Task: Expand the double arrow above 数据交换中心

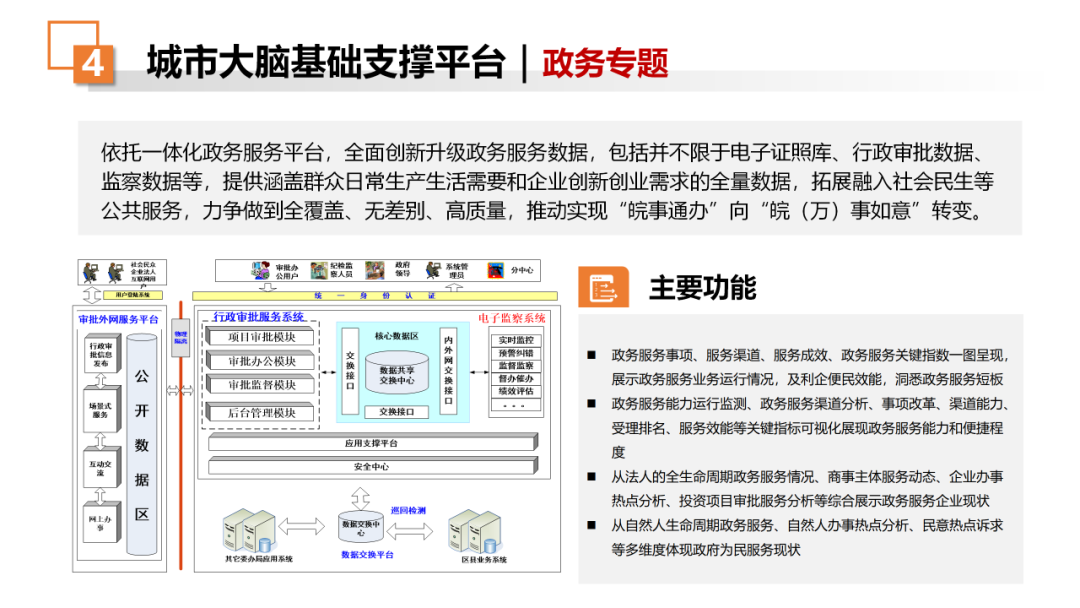Action: (x=360, y=495)
